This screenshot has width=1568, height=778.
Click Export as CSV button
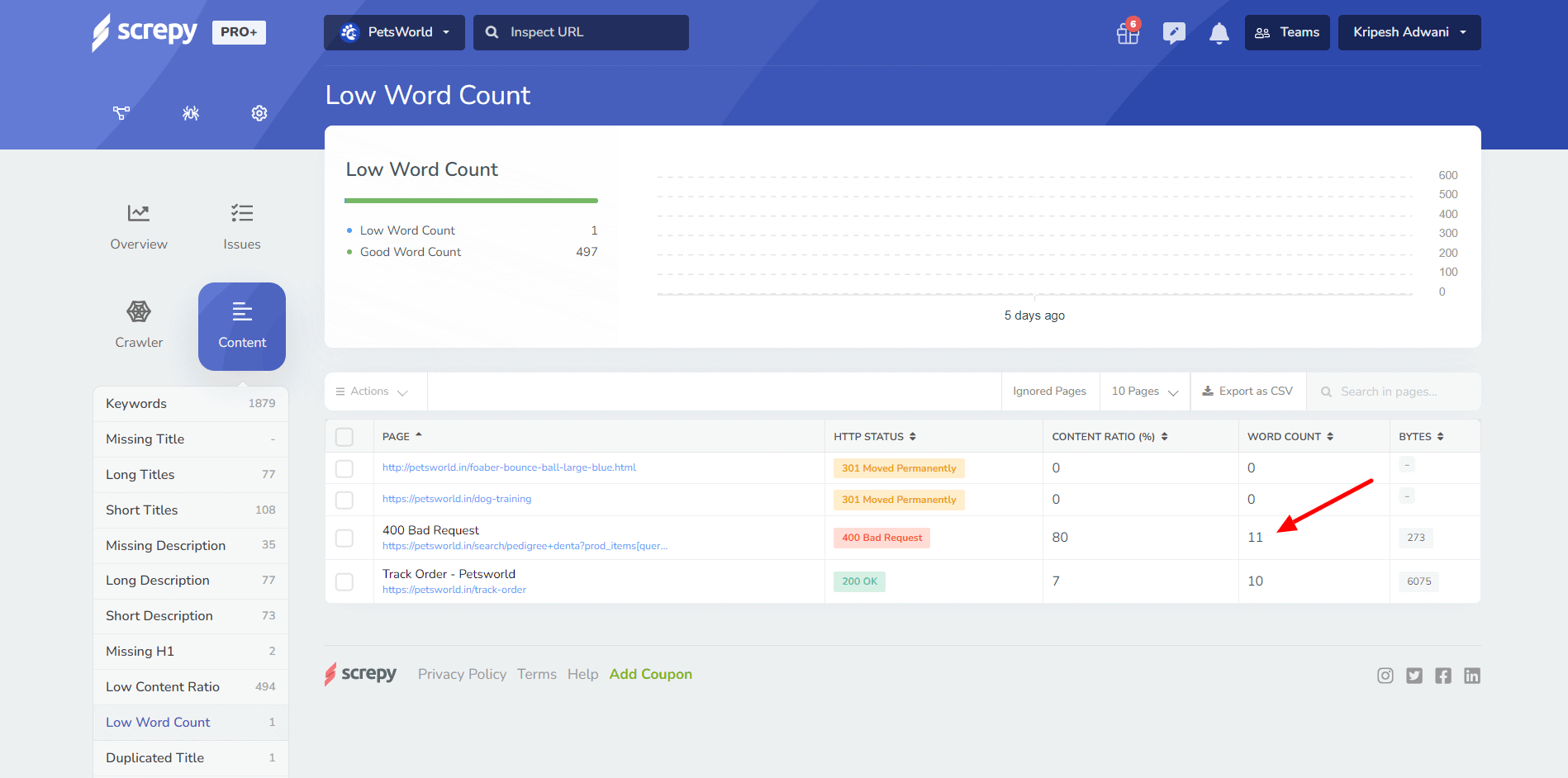coord(1247,391)
